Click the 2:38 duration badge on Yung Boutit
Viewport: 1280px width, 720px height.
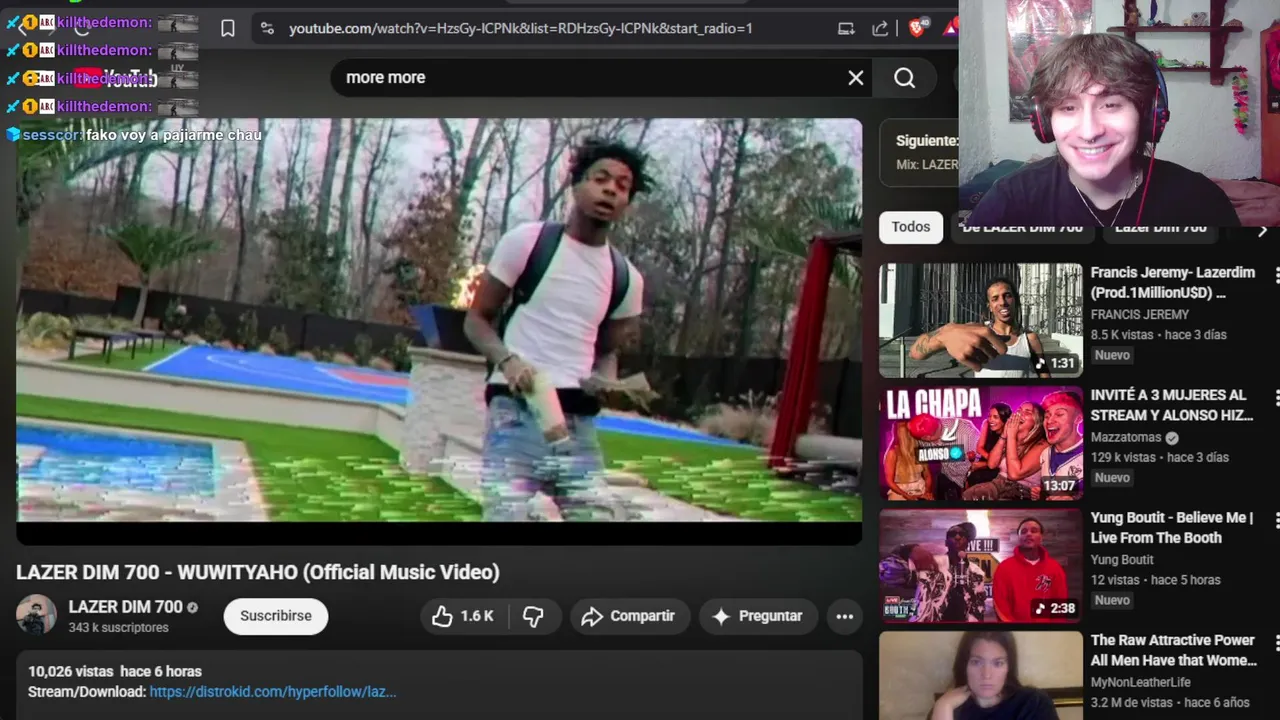tap(1055, 608)
